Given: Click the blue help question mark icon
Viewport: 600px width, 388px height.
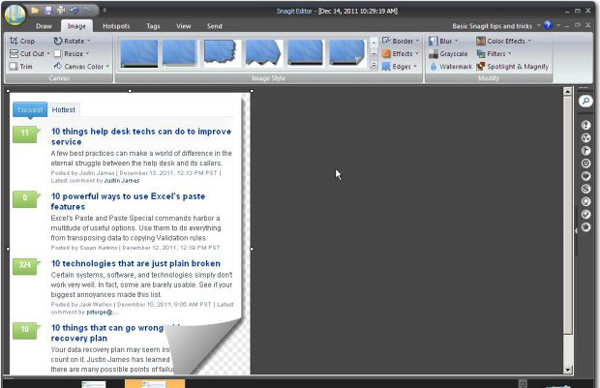Looking at the screenshot, I should point(548,25).
